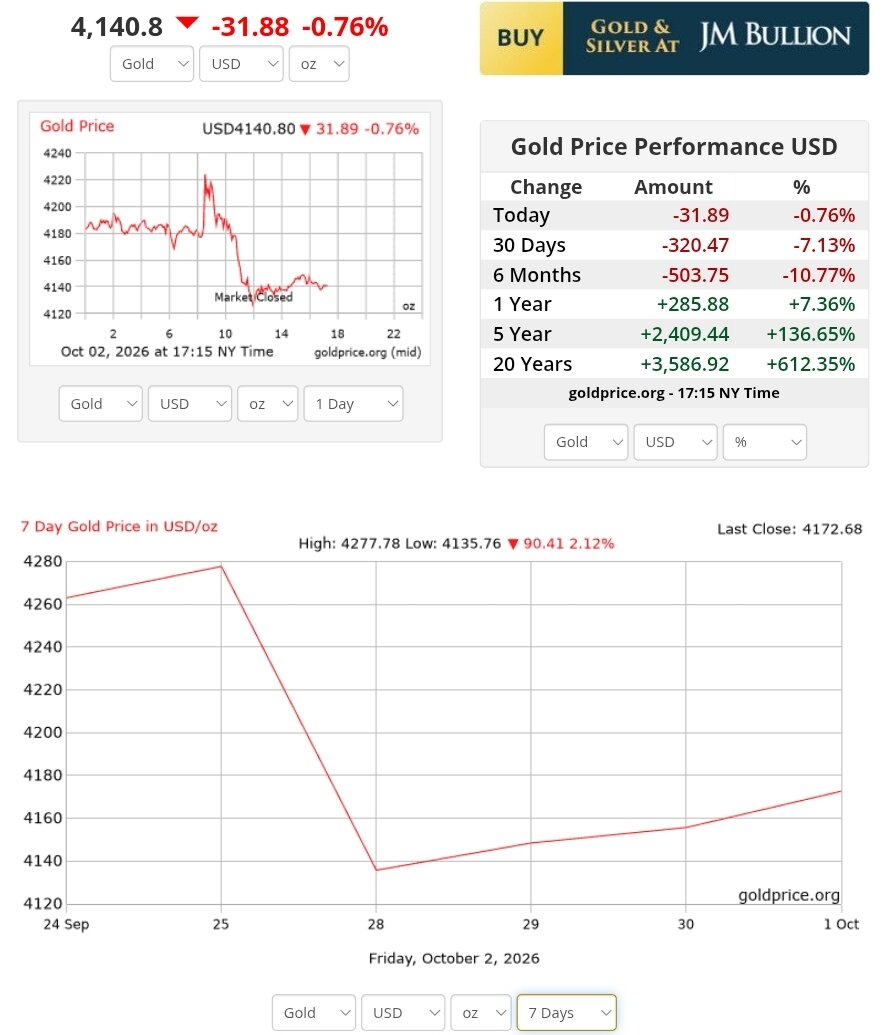
Task: Click the JM Bullion banner ad
Action: click(x=674, y=38)
